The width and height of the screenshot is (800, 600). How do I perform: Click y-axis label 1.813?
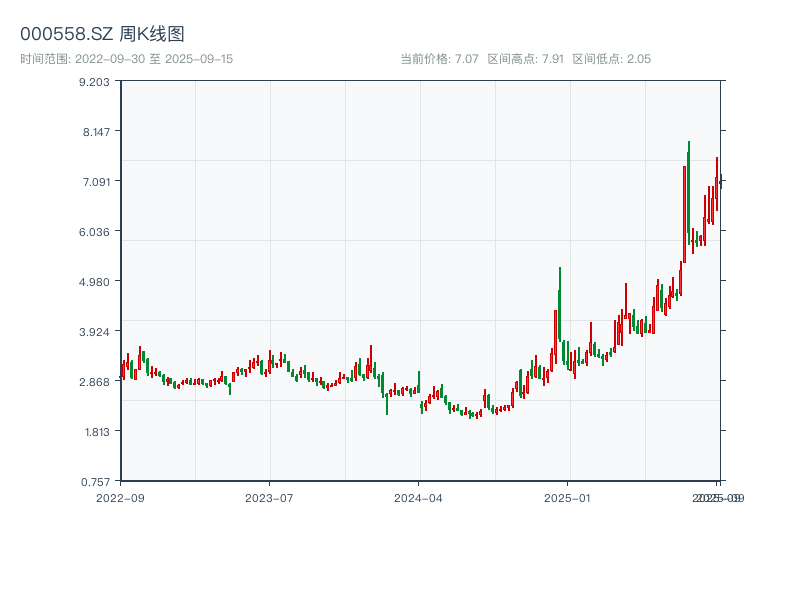pyautogui.click(x=97, y=432)
